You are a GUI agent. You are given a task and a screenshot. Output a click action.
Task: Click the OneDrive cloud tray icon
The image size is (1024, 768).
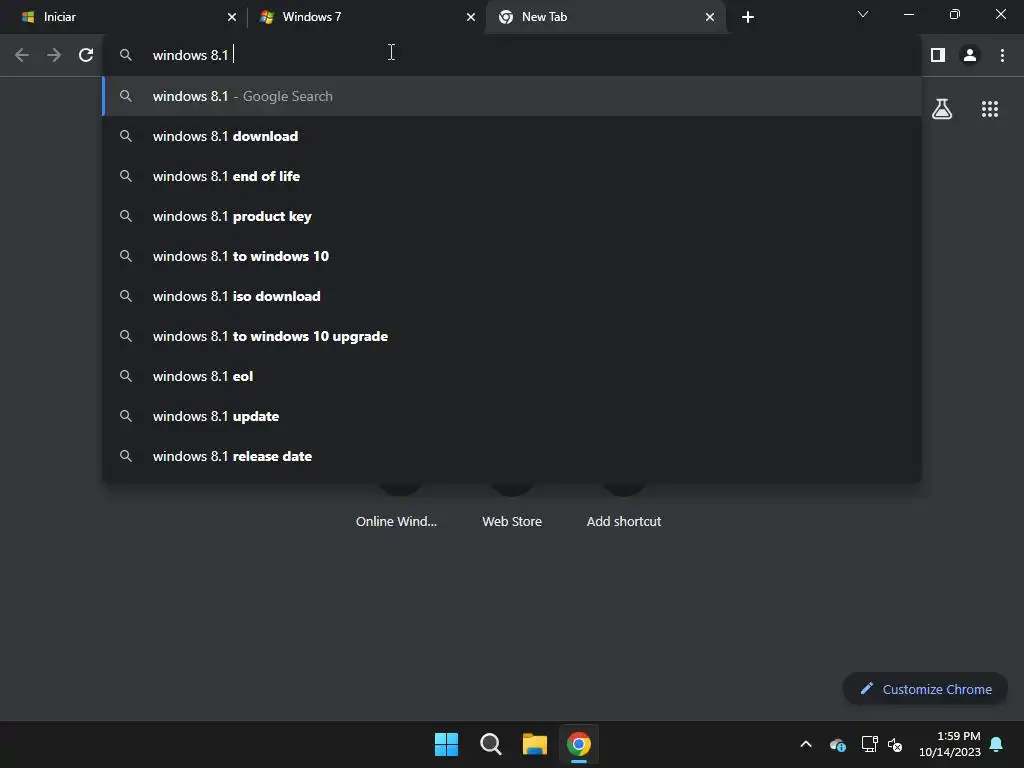pos(838,744)
